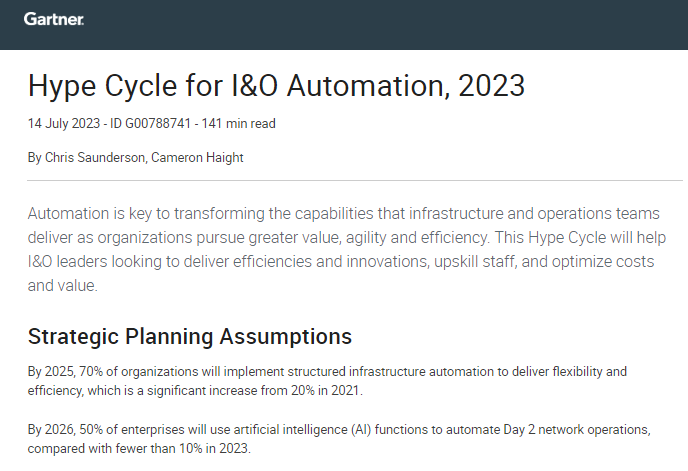Viewport: 688px width, 471px height.
Task: Click the 14 July 2023 publication date
Action: click(x=64, y=124)
